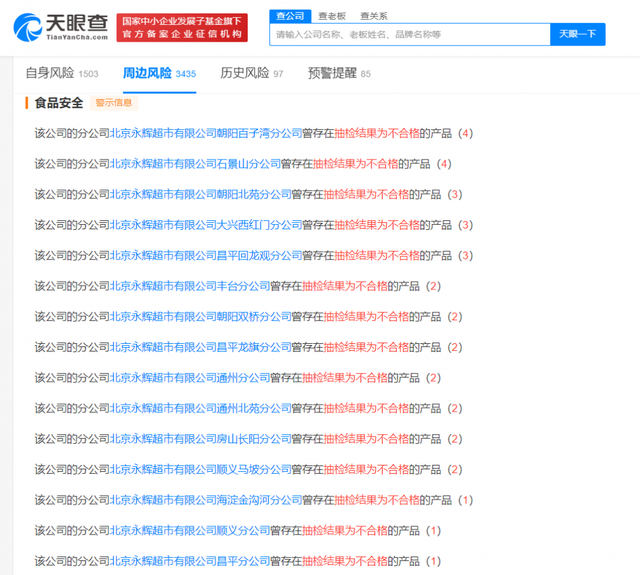Click the count (2) on 朝阳双桥 row
The width and height of the screenshot is (640, 575).
[x=455, y=317]
